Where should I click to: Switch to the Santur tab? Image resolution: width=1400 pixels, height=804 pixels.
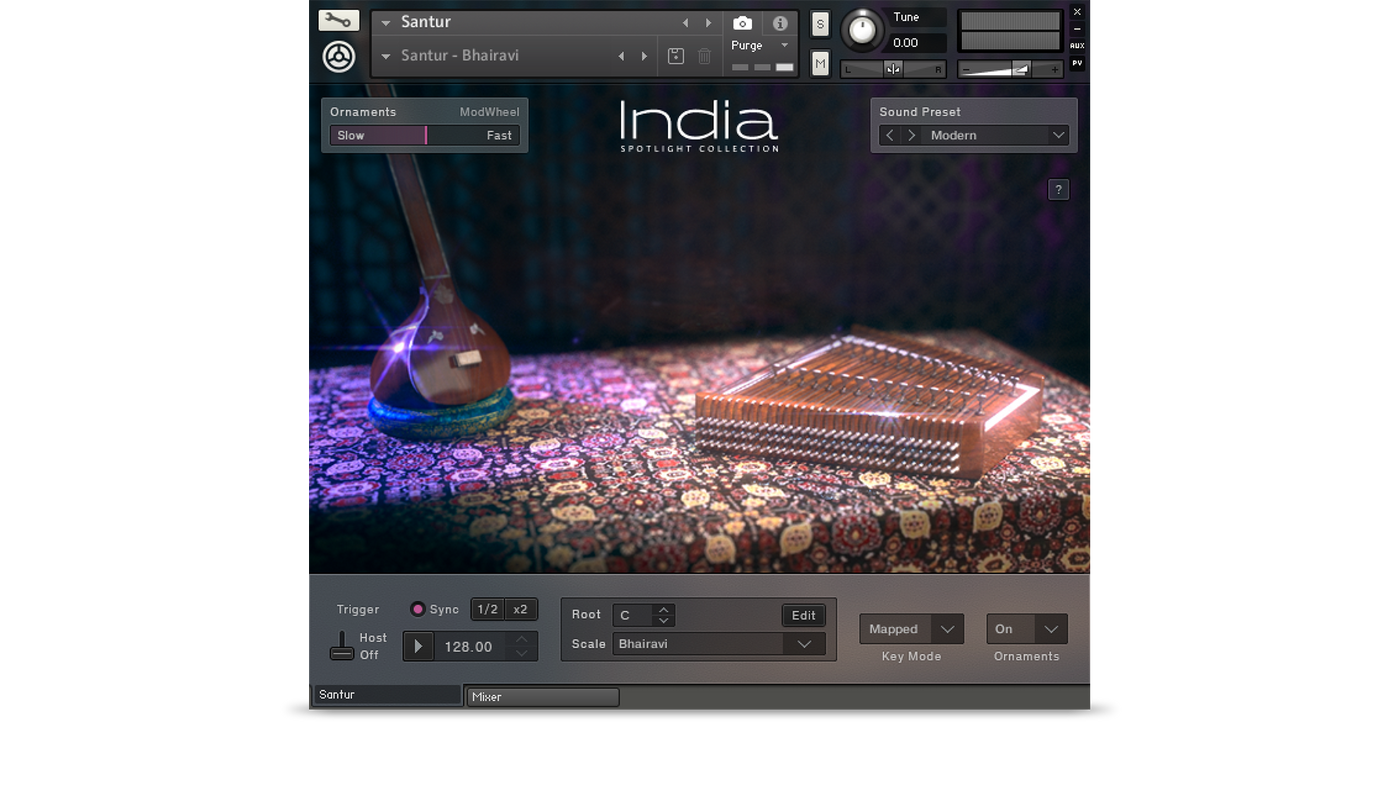[388, 695]
